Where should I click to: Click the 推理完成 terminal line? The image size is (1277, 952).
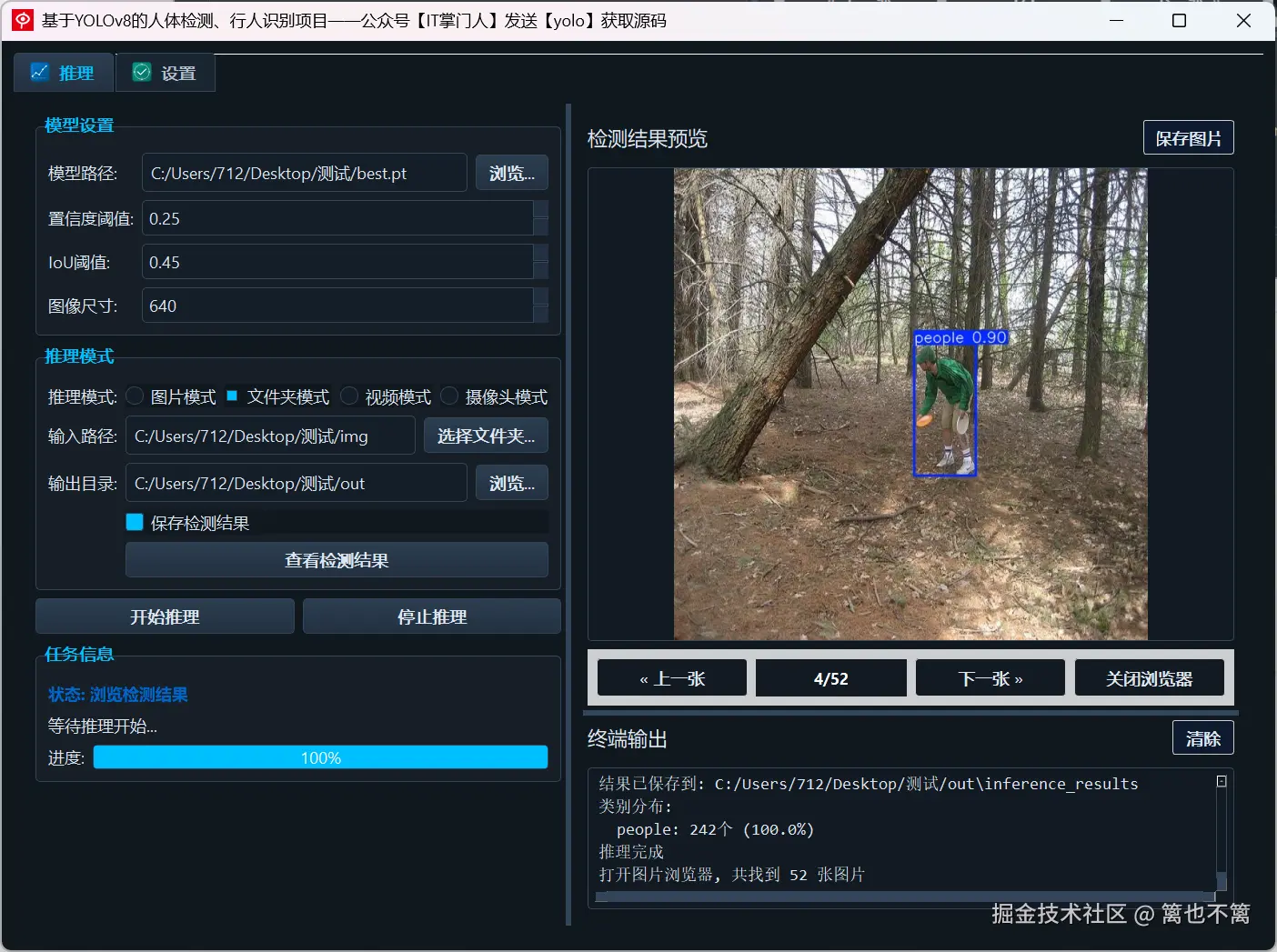pos(631,852)
